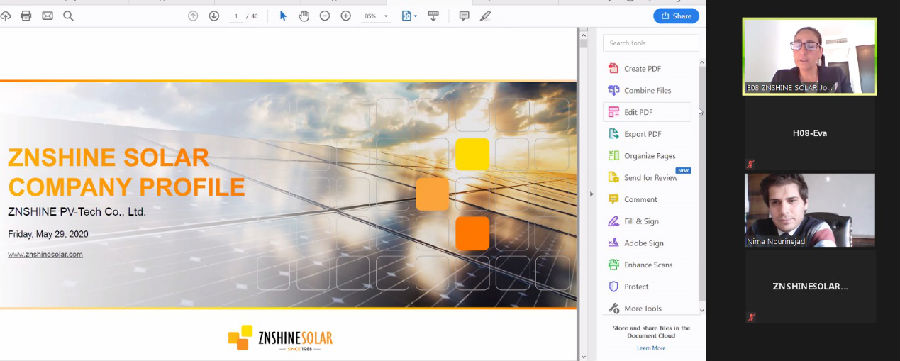The width and height of the screenshot is (900, 361).
Task: Select the Hand pan tool
Action: click(x=304, y=16)
